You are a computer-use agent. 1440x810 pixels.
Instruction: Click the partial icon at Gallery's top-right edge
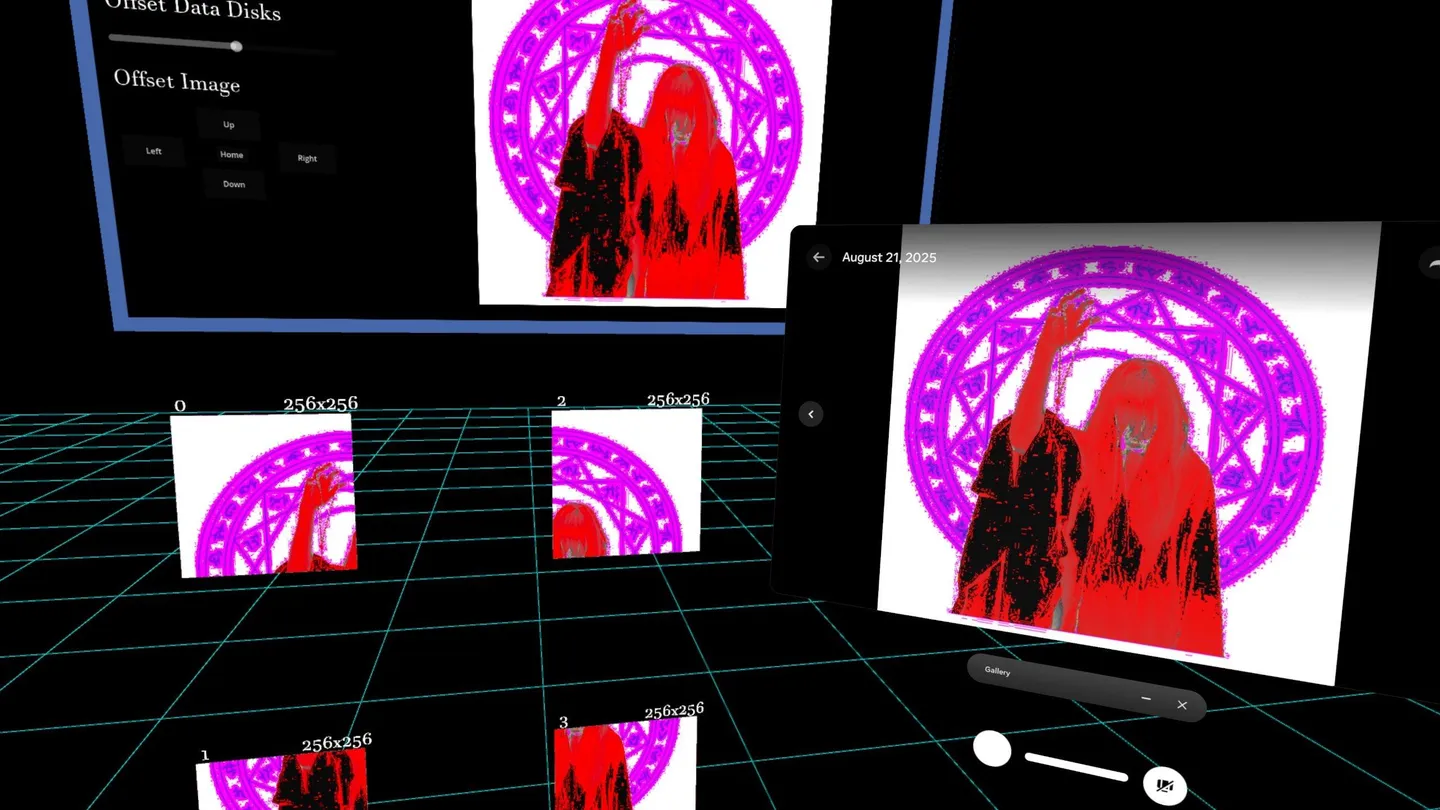pyautogui.click(x=1431, y=264)
